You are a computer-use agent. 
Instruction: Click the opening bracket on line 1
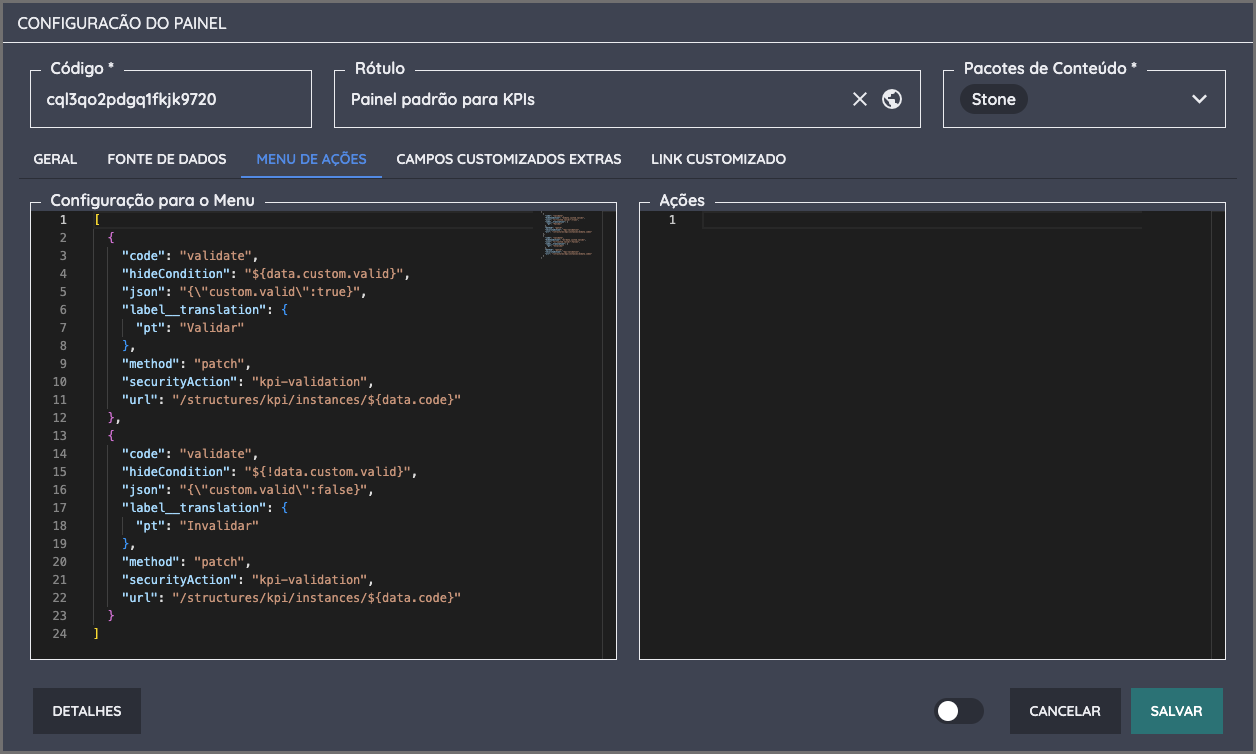96,220
